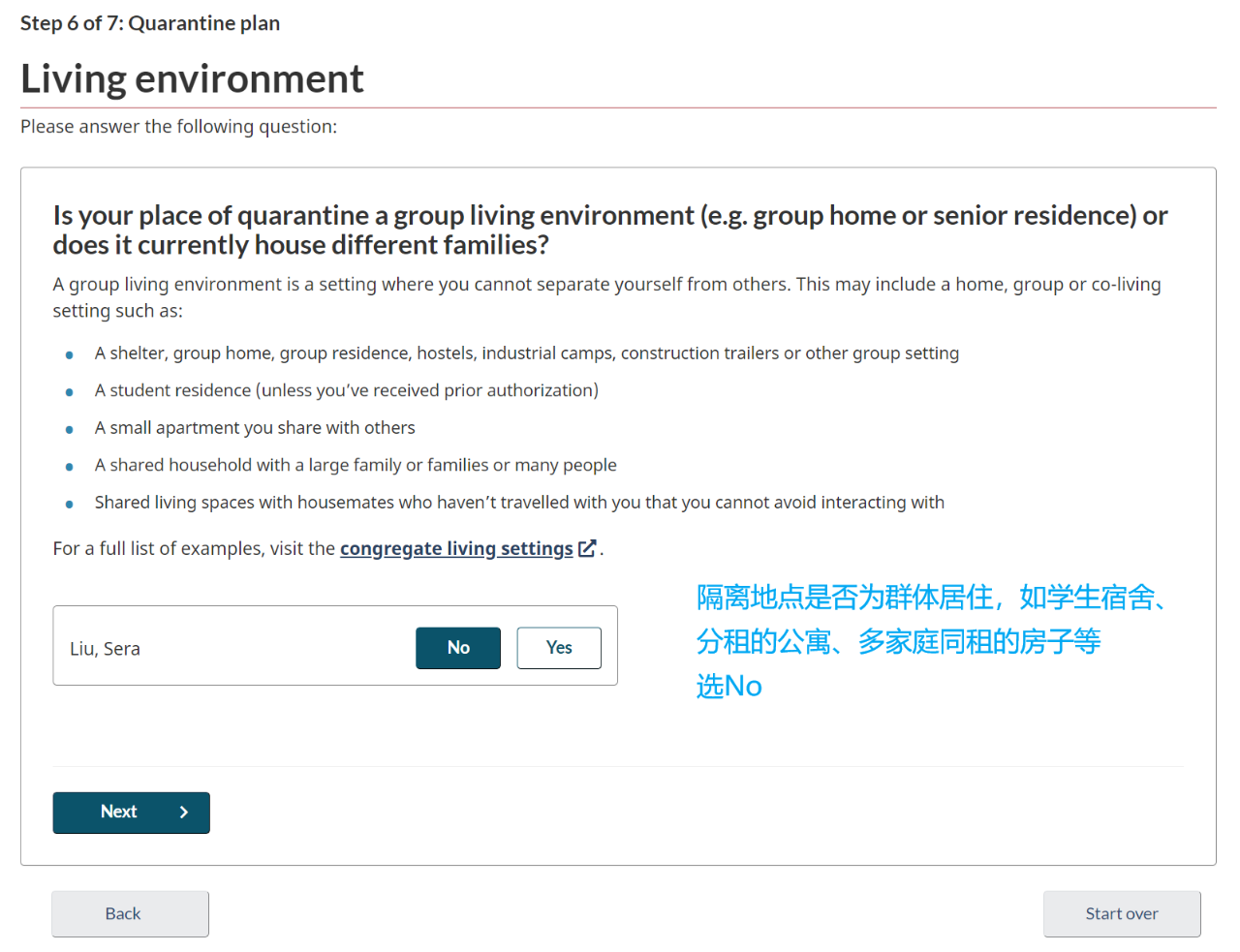Click the shelter, group home bullet text
The height and width of the screenshot is (952, 1240).
point(527,353)
